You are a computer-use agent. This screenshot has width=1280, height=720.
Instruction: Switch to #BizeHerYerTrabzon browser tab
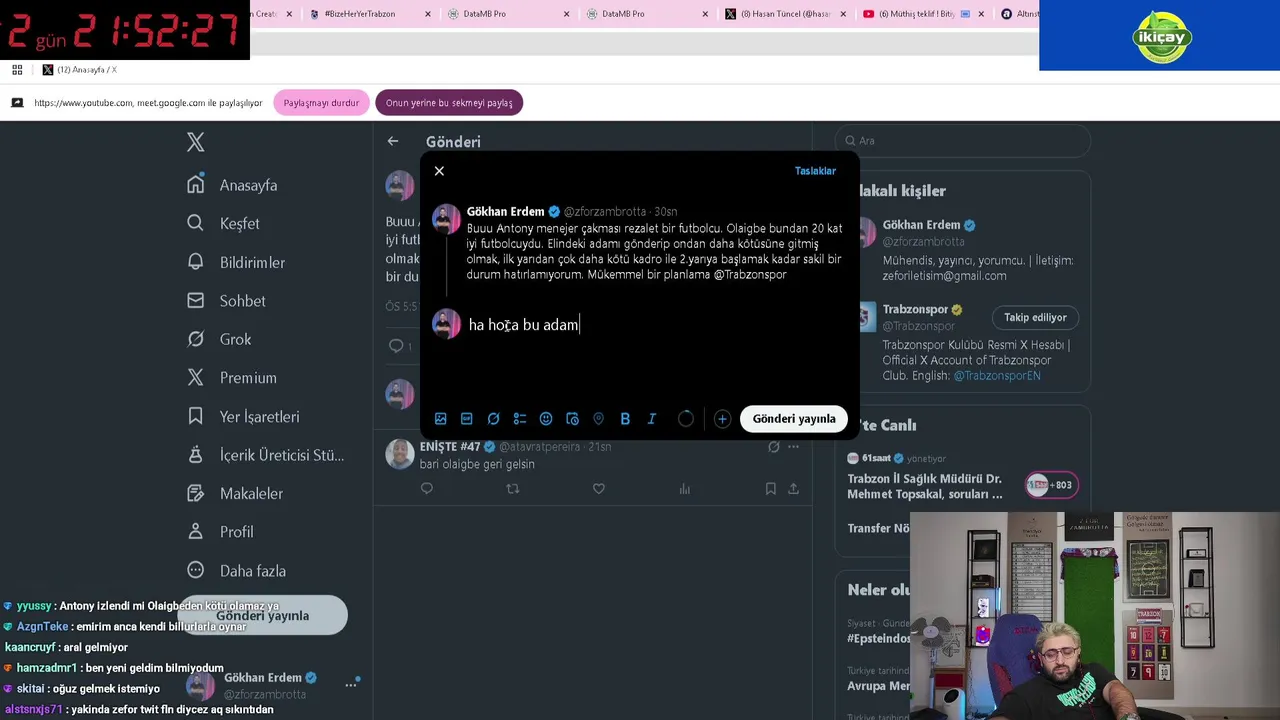pos(360,14)
